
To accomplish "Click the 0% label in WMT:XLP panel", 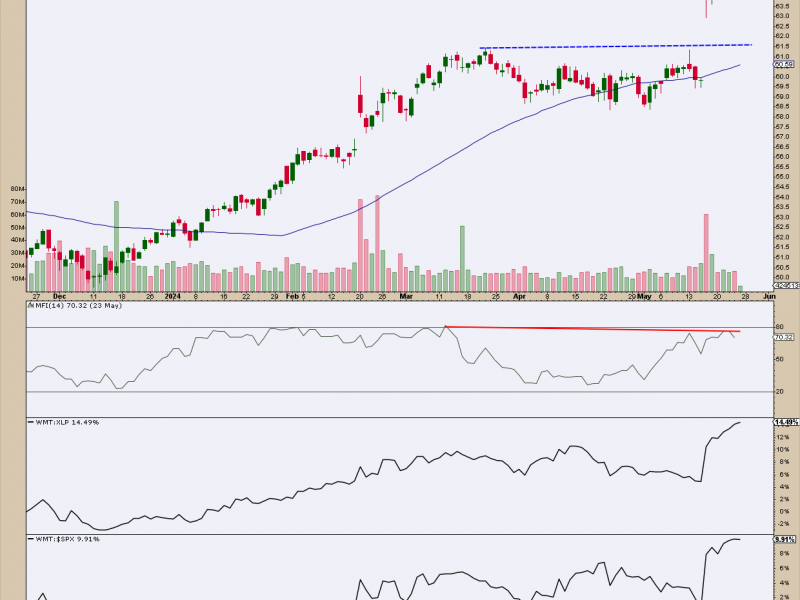I will pos(784,512).
